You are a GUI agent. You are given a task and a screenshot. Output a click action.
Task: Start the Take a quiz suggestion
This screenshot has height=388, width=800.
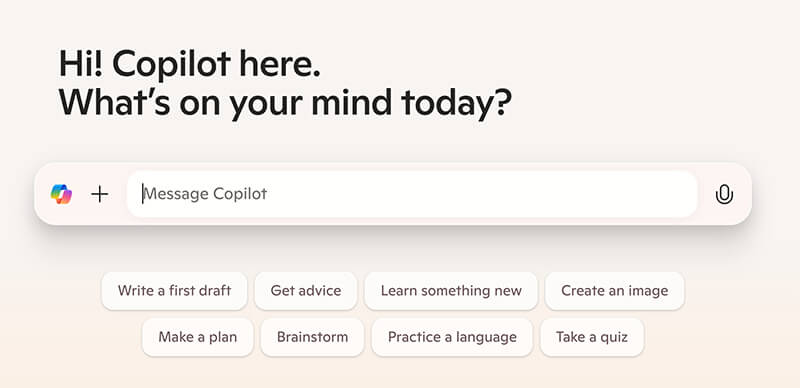click(x=592, y=337)
